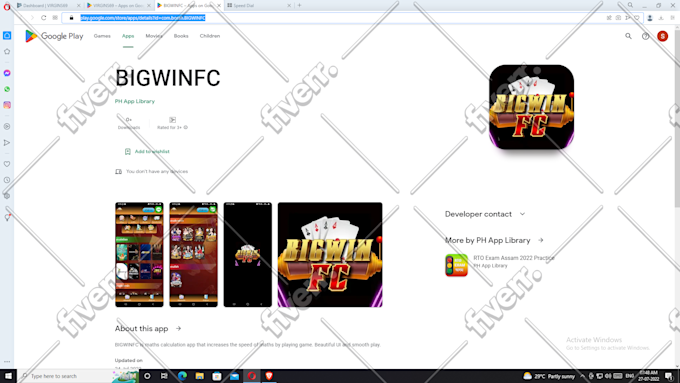Open the heart icon in sidebar
680x383 pixels.
(x=7, y=164)
